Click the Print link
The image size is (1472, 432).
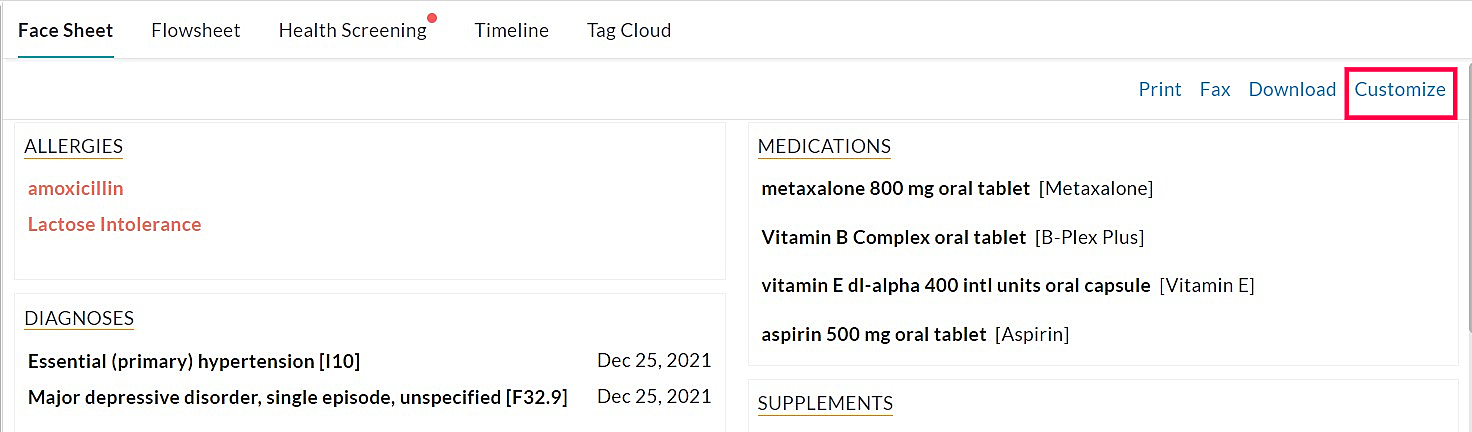pos(1160,89)
